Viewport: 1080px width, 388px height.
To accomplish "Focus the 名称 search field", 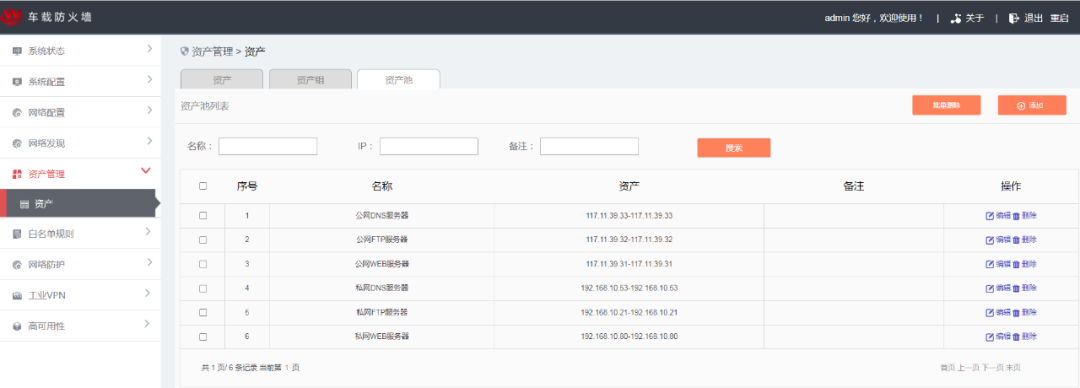I will click(x=268, y=146).
